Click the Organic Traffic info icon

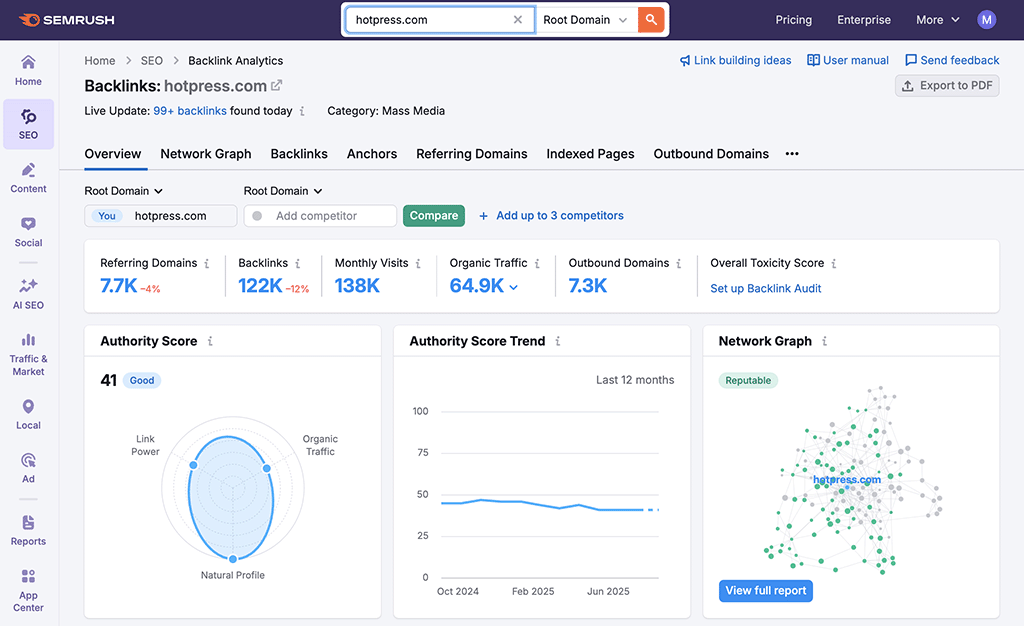[x=537, y=263]
